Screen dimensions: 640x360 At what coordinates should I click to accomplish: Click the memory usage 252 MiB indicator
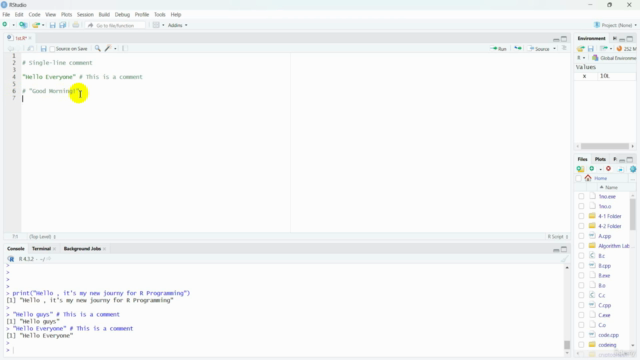point(627,49)
